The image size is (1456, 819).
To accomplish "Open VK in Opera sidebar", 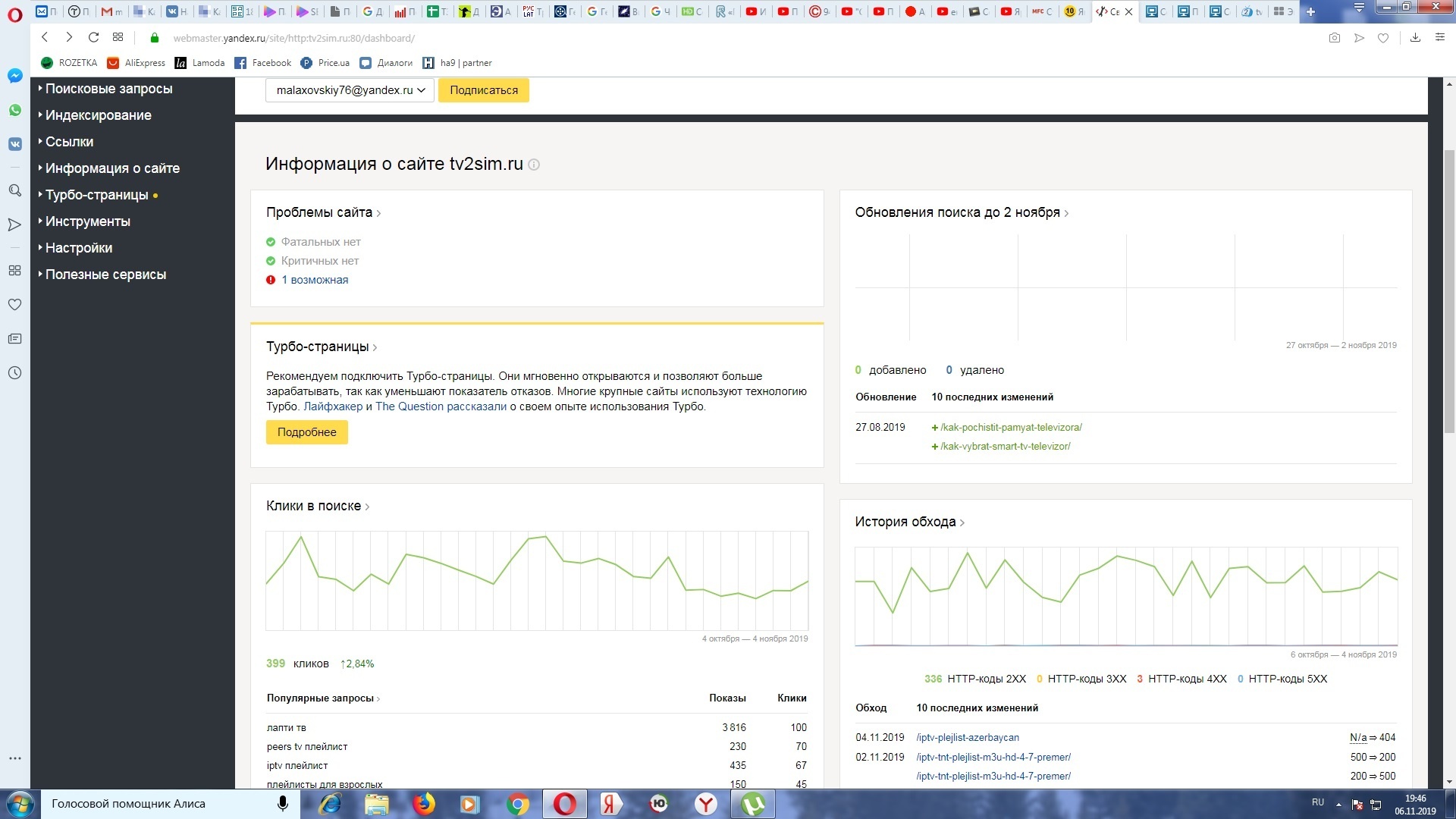I will [x=14, y=144].
